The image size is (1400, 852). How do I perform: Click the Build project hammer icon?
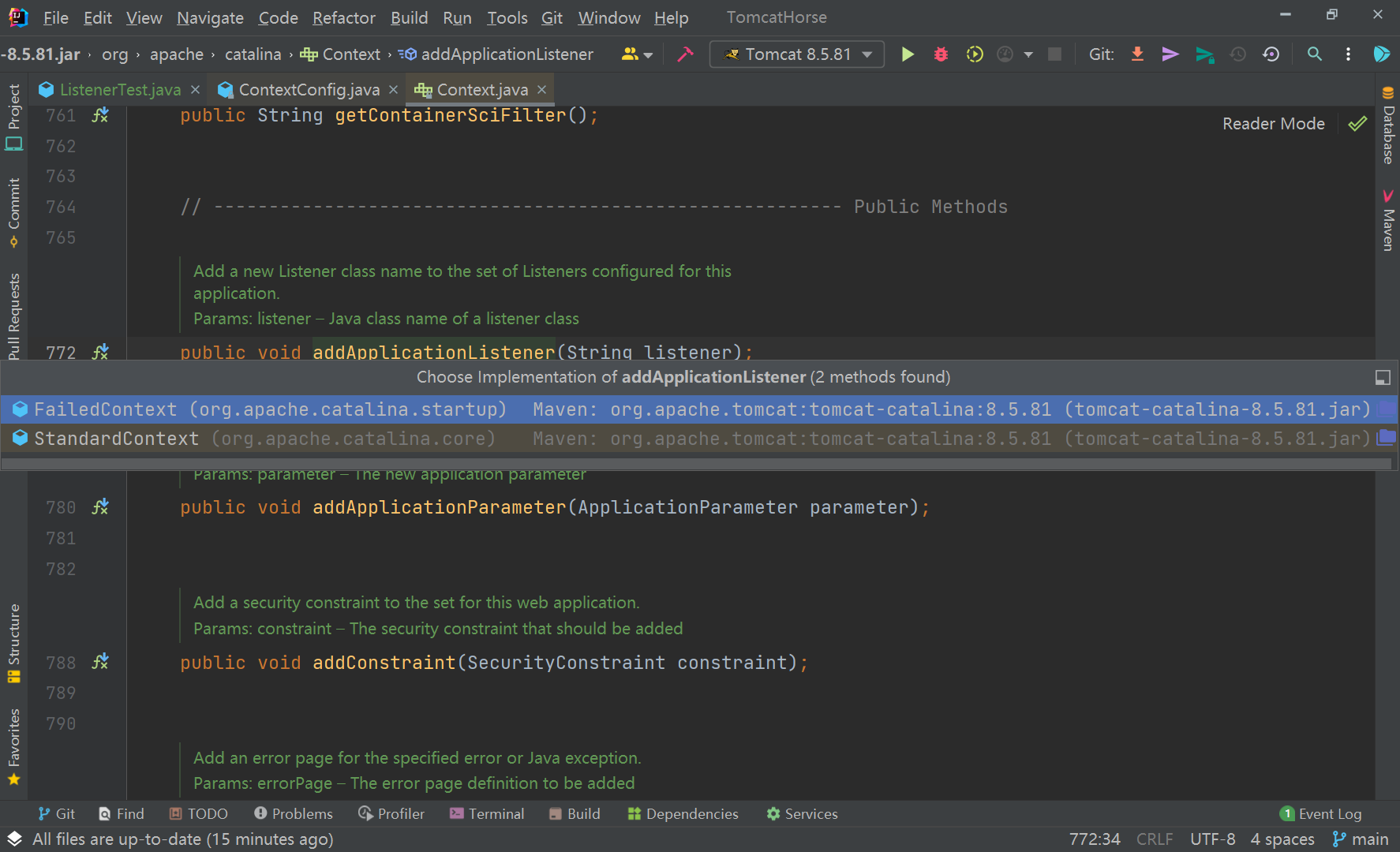[x=685, y=54]
